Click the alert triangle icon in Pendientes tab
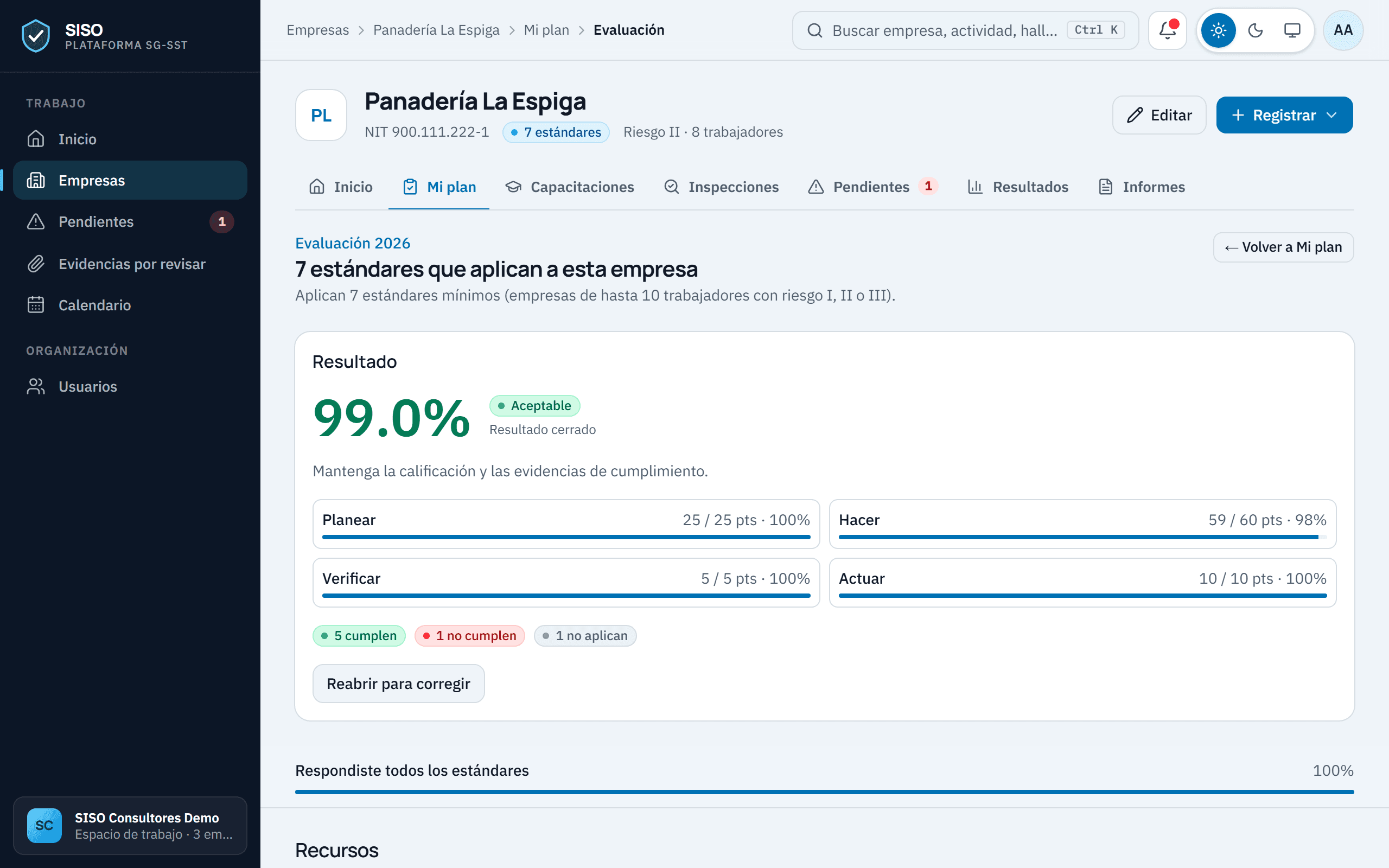This screenshot has width=1389, height=868. click(x=815, y=187)
